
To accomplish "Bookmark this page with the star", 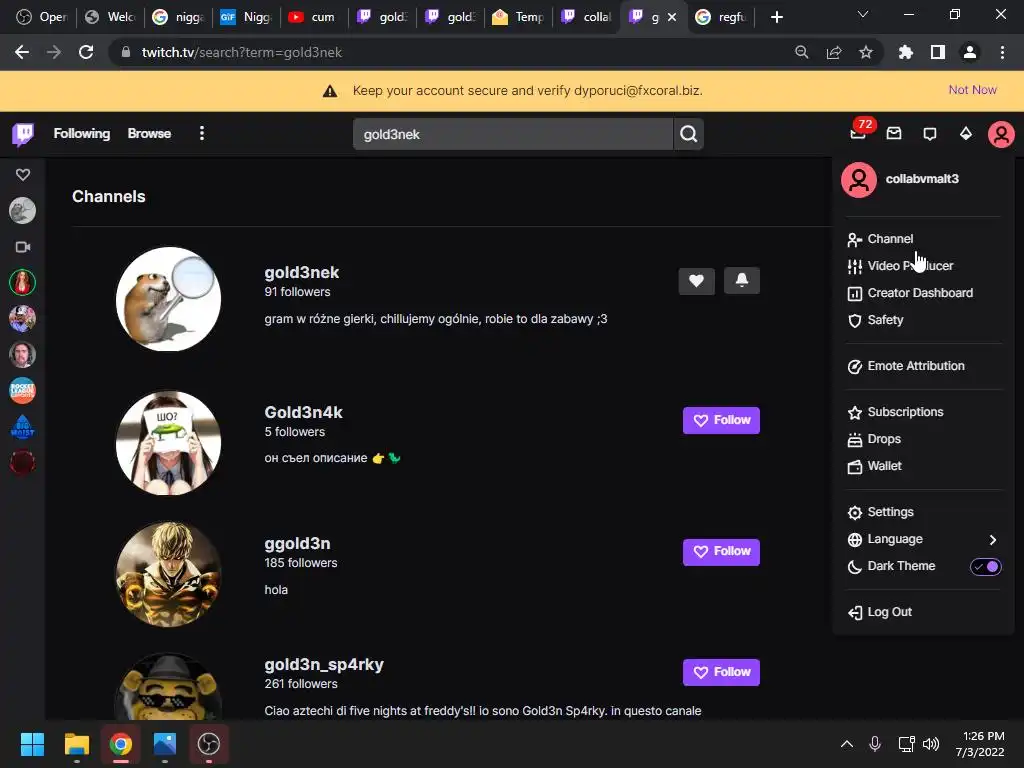I will click(865, 52).
